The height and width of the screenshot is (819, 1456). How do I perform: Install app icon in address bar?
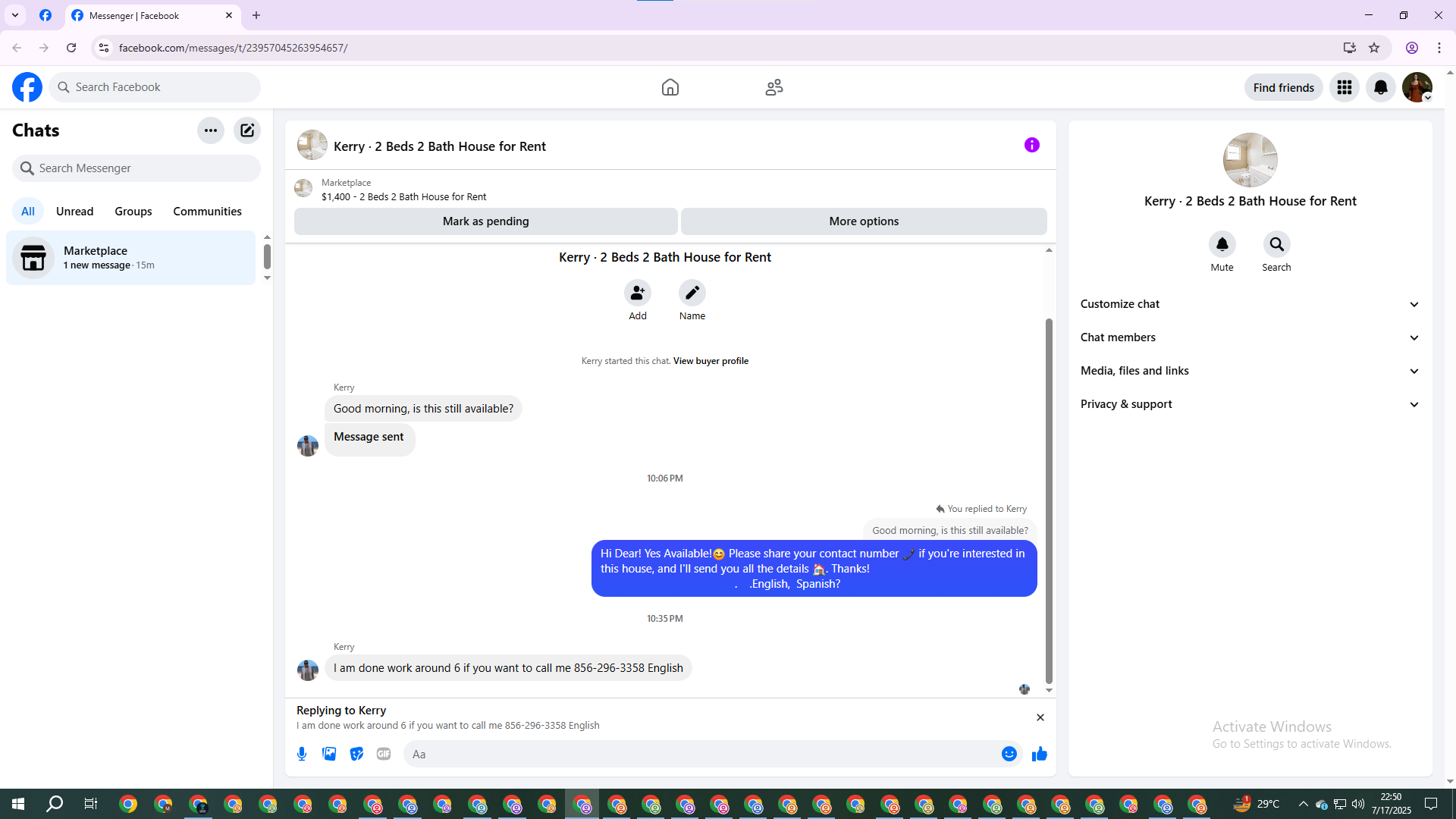1350,48
